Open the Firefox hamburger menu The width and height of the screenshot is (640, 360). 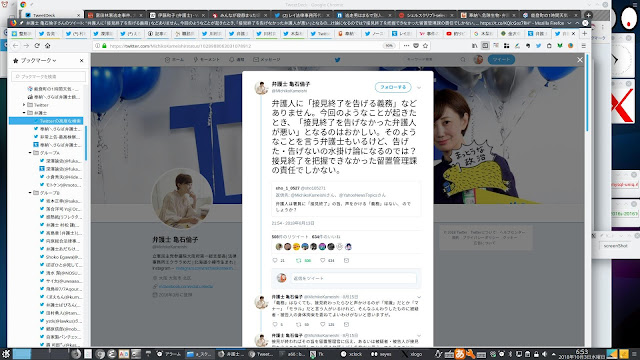coord(584,46)
